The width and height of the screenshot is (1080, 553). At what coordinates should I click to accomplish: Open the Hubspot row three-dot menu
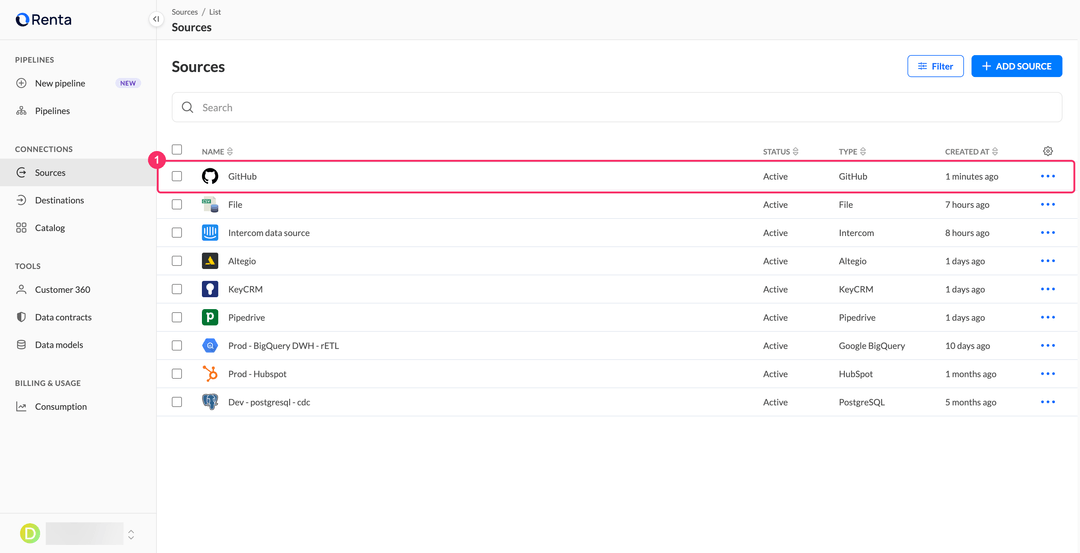[1048, 374]
